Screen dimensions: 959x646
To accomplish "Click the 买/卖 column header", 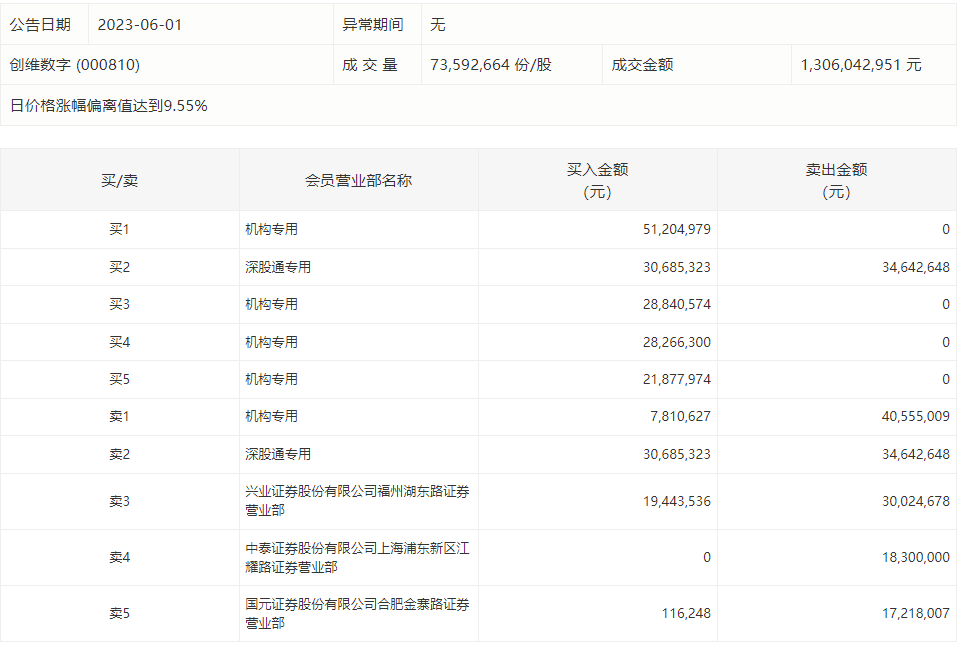I will pos(120,180).
